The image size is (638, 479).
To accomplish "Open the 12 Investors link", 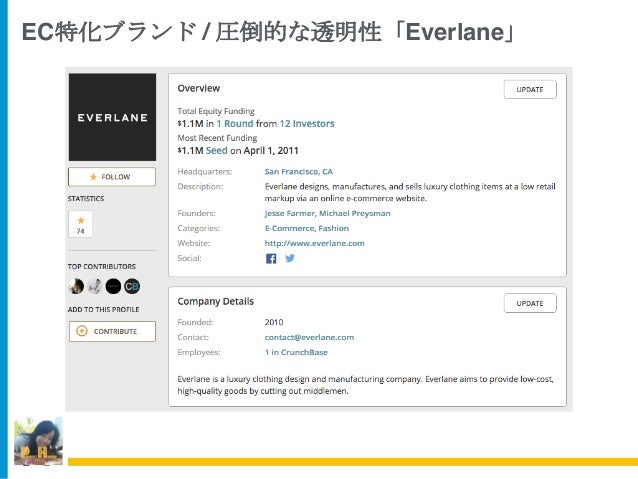I will point(307,124).
